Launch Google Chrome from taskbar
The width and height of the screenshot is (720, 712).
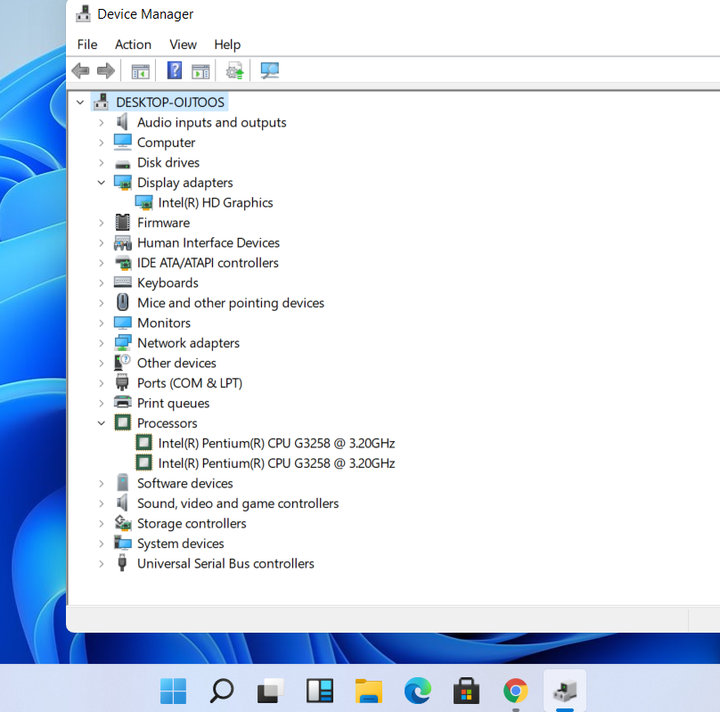[x=516, y=690]
